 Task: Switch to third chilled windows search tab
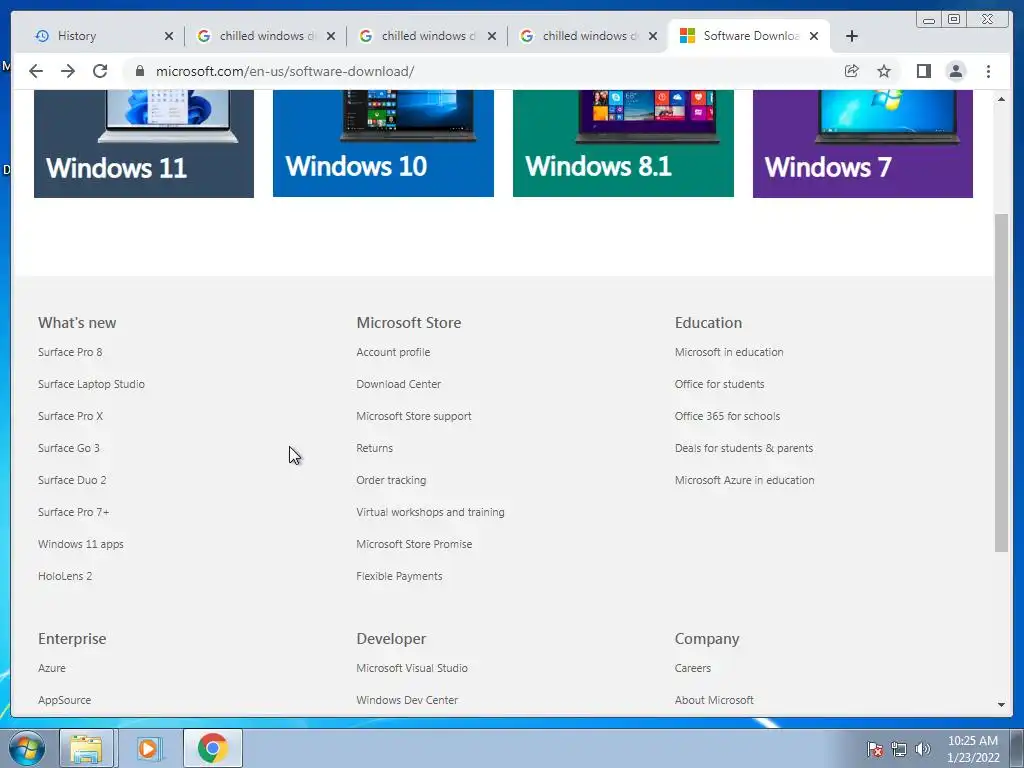(588, 36)
